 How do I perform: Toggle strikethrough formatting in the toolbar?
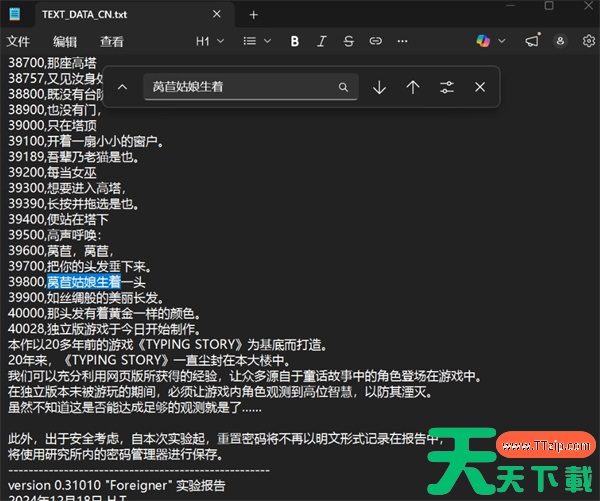click(x=348, y=41)
